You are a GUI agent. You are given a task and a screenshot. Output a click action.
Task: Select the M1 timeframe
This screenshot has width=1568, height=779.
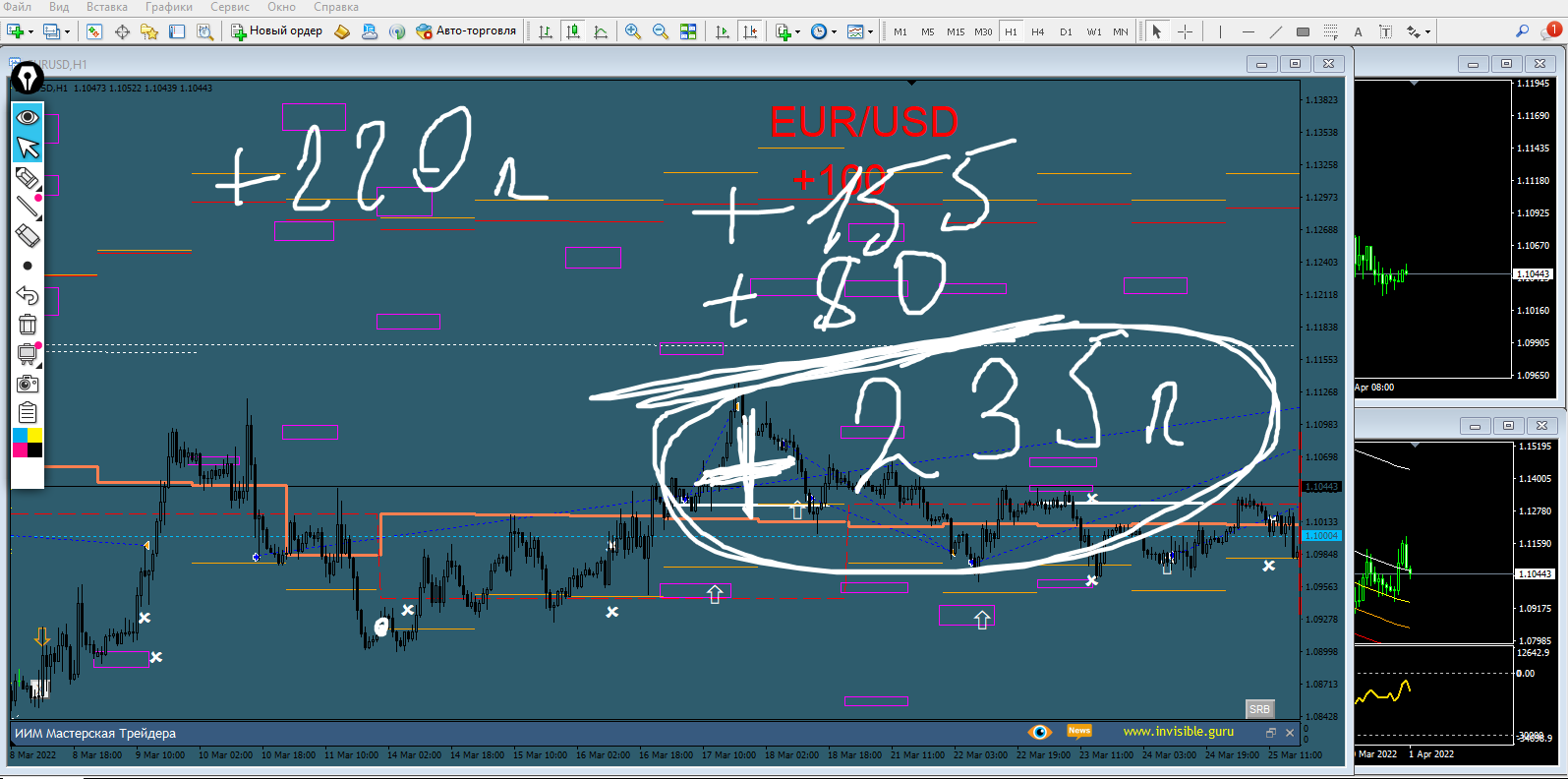pyautogui.click(x=900, y=31)
